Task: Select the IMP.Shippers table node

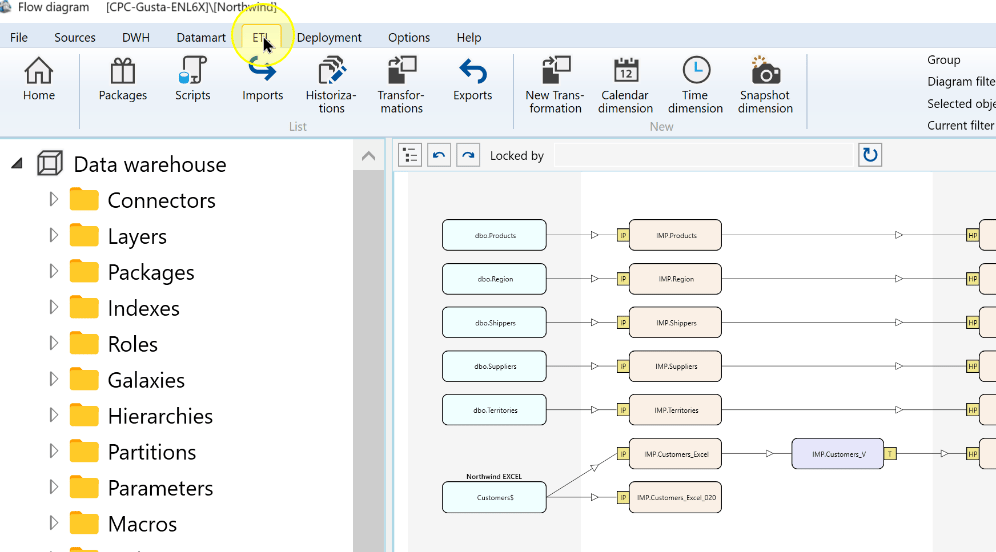Action: pyautogui.click(x=675, y=323)
